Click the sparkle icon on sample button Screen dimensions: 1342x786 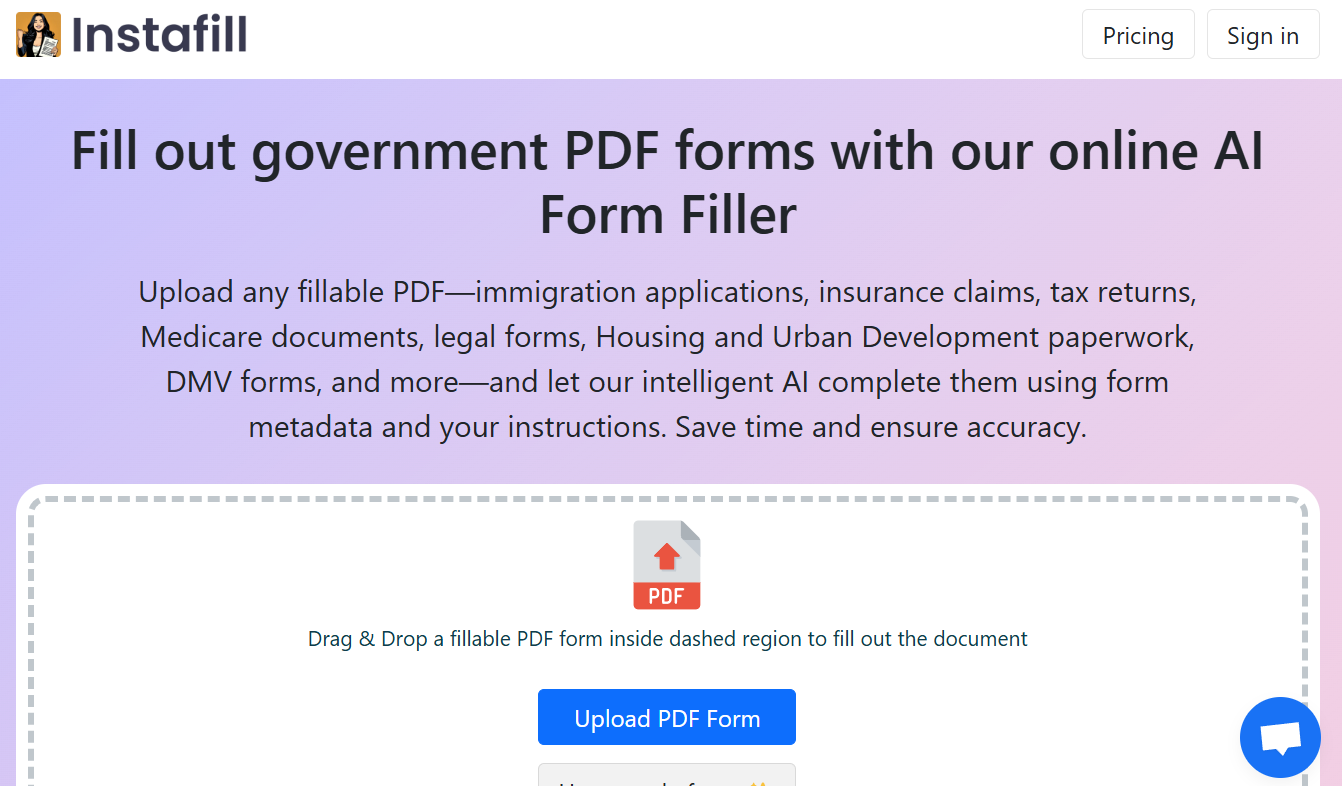757,781
